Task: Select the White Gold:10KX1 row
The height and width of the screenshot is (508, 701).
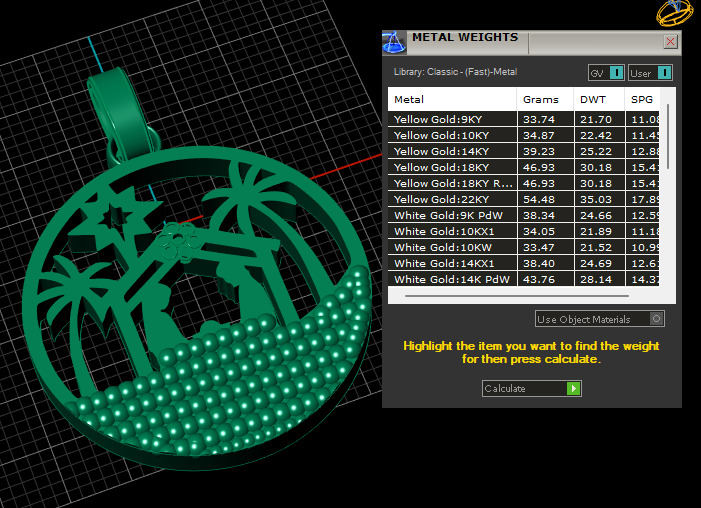Action: (524, 232)
